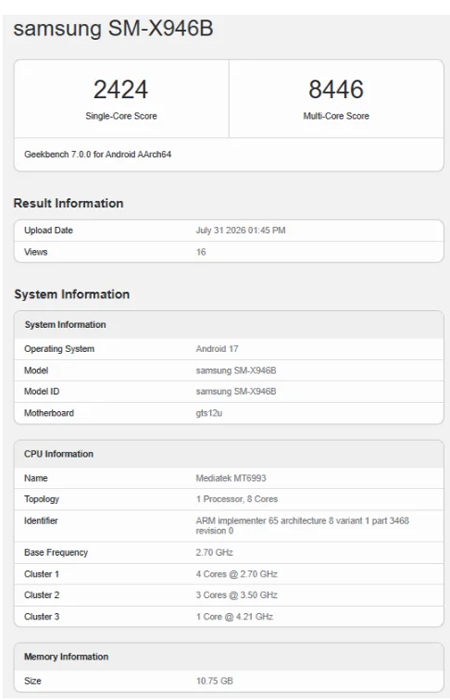Click the Cluster 2 label
450x700 pixels.
(42, 595)
